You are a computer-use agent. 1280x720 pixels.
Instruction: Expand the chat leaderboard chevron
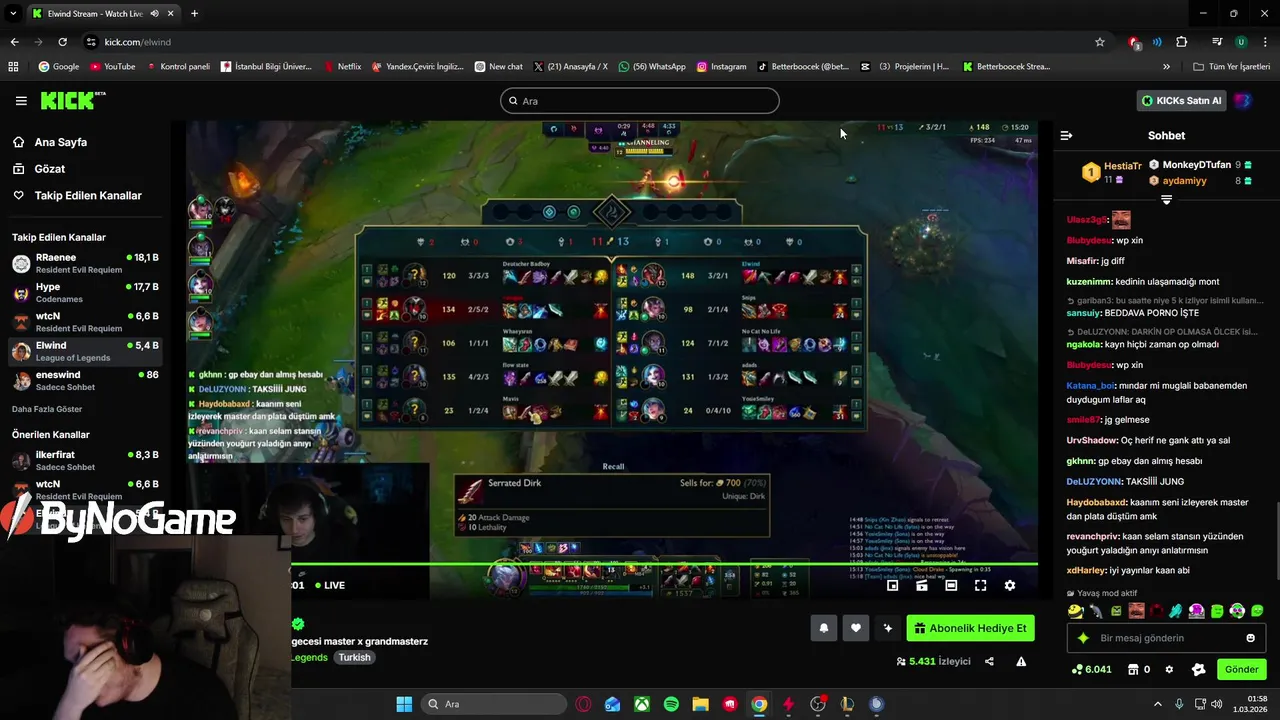1166,200
